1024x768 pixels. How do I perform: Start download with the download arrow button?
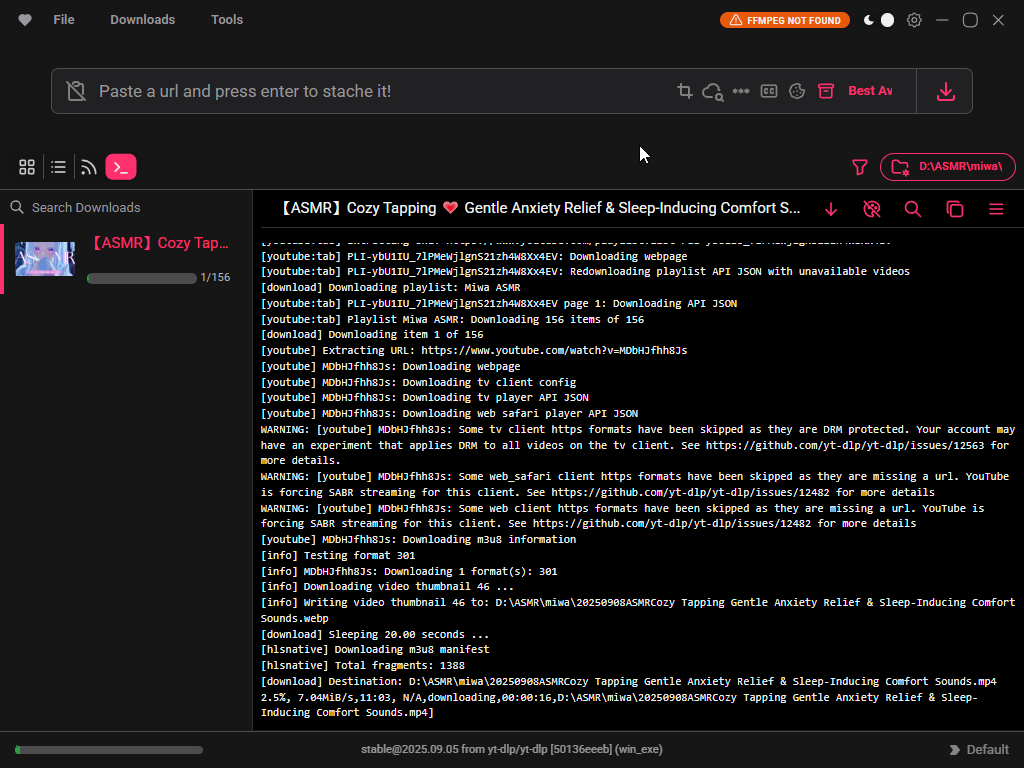click(x=945, y=91)
